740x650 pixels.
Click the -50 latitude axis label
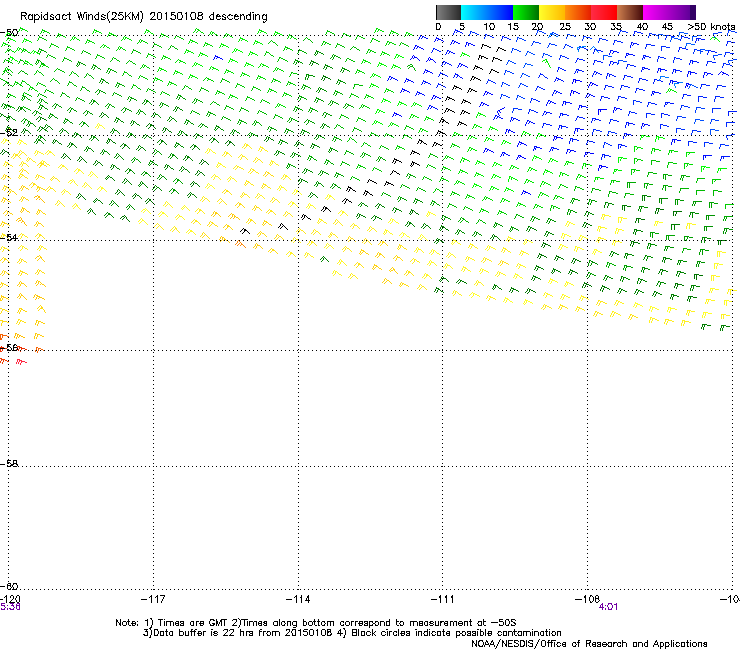point(9,33)
